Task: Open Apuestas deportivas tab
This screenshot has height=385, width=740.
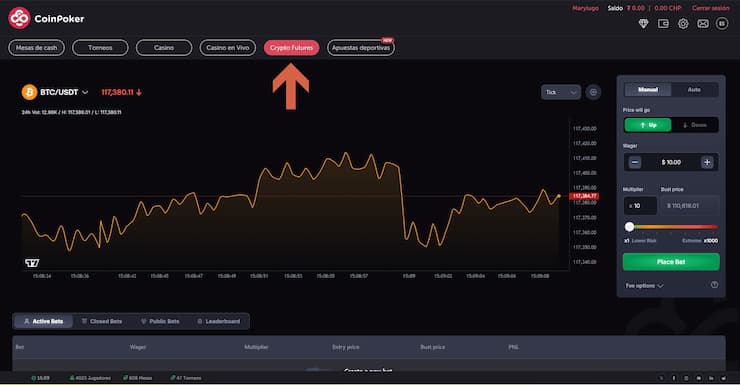Action: 361,48
